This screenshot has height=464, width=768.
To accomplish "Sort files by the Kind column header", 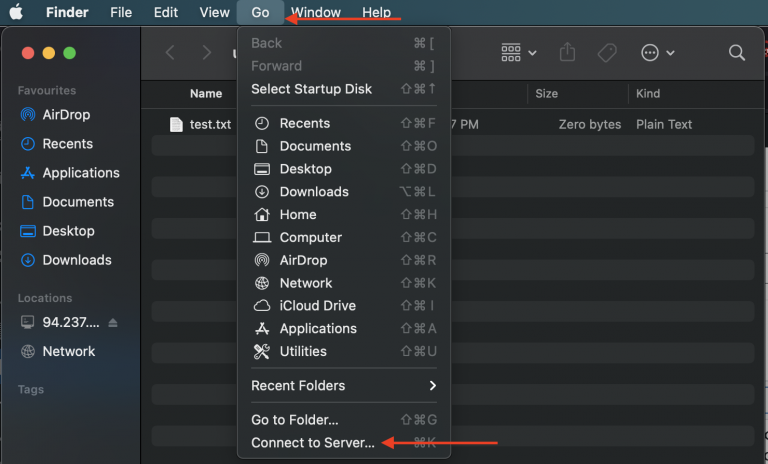I will pyautogui.click(x=648, y=94).
